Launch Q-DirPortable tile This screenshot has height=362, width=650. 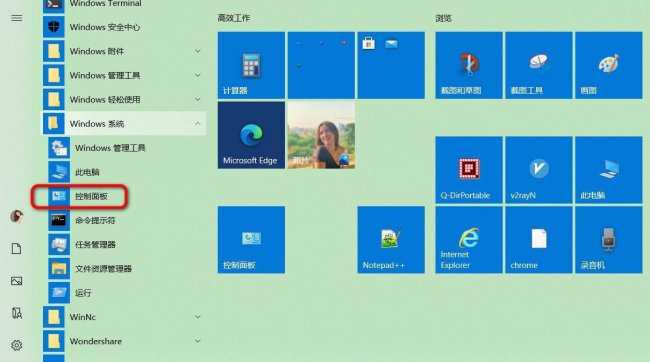tap(469, 170)
